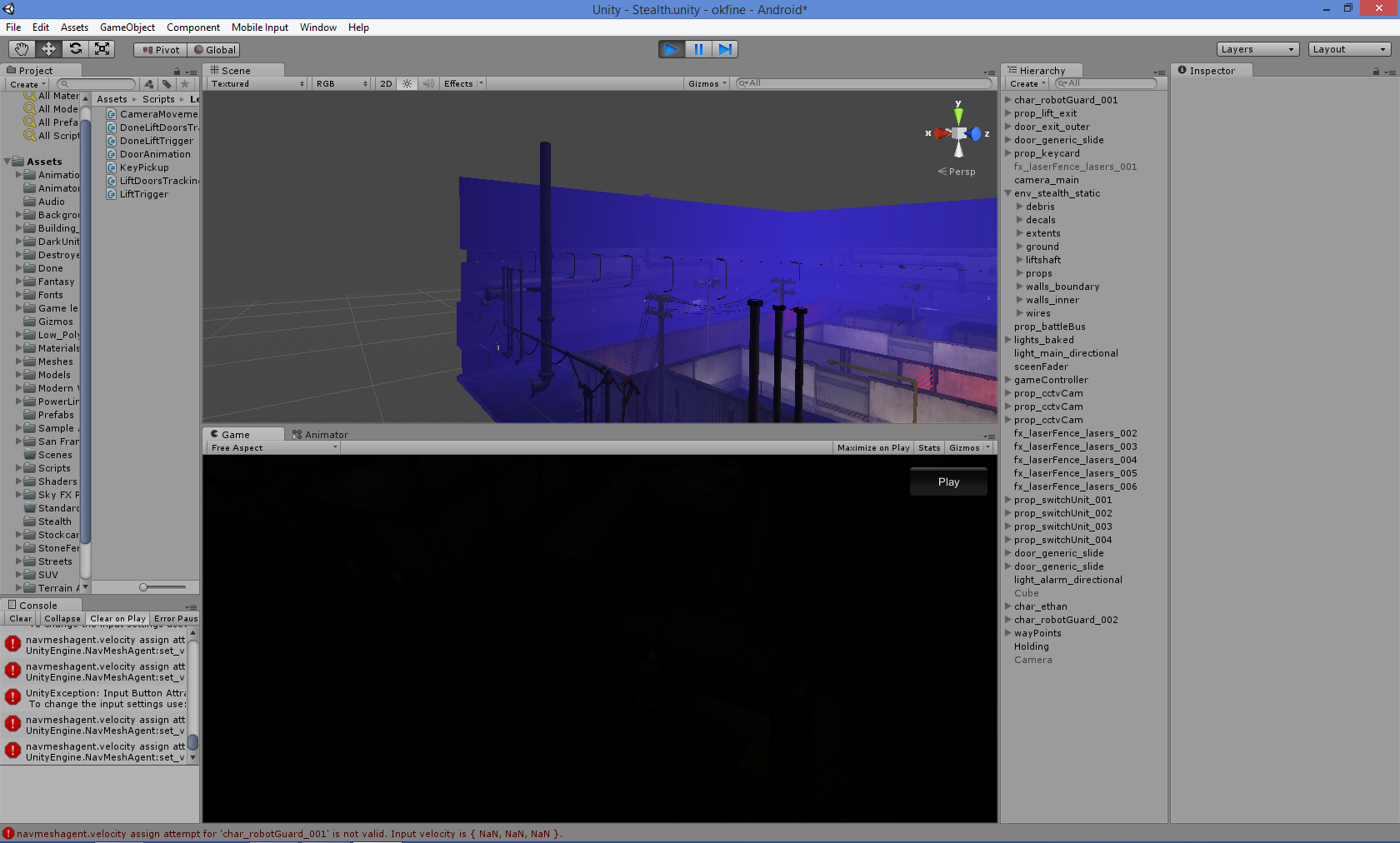Select the Scale tool
This screenshot has width=1400, height=843.
102,49
